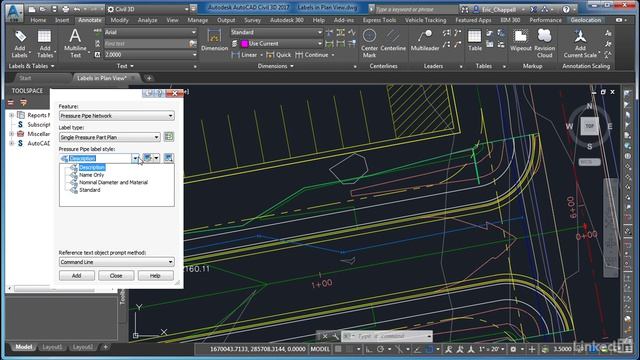Viewport: 640px width, 360px height.
Task: Click the Help button in dialog
Action: (x=155, y=276)
